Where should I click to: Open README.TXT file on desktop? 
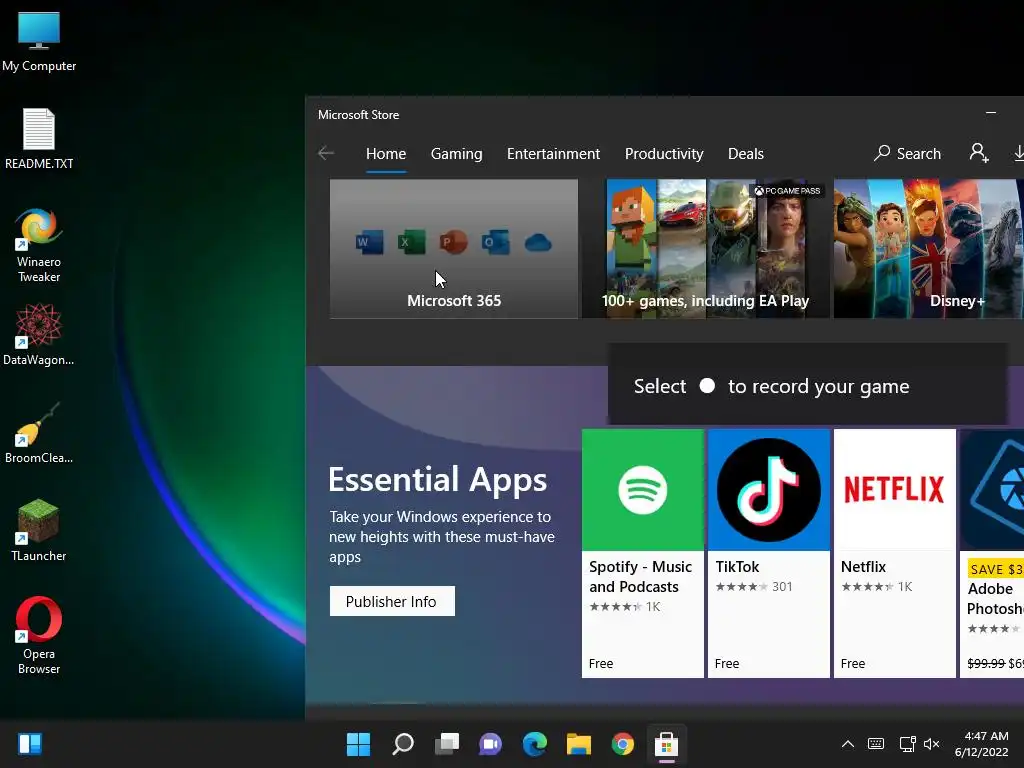(39, 138)
